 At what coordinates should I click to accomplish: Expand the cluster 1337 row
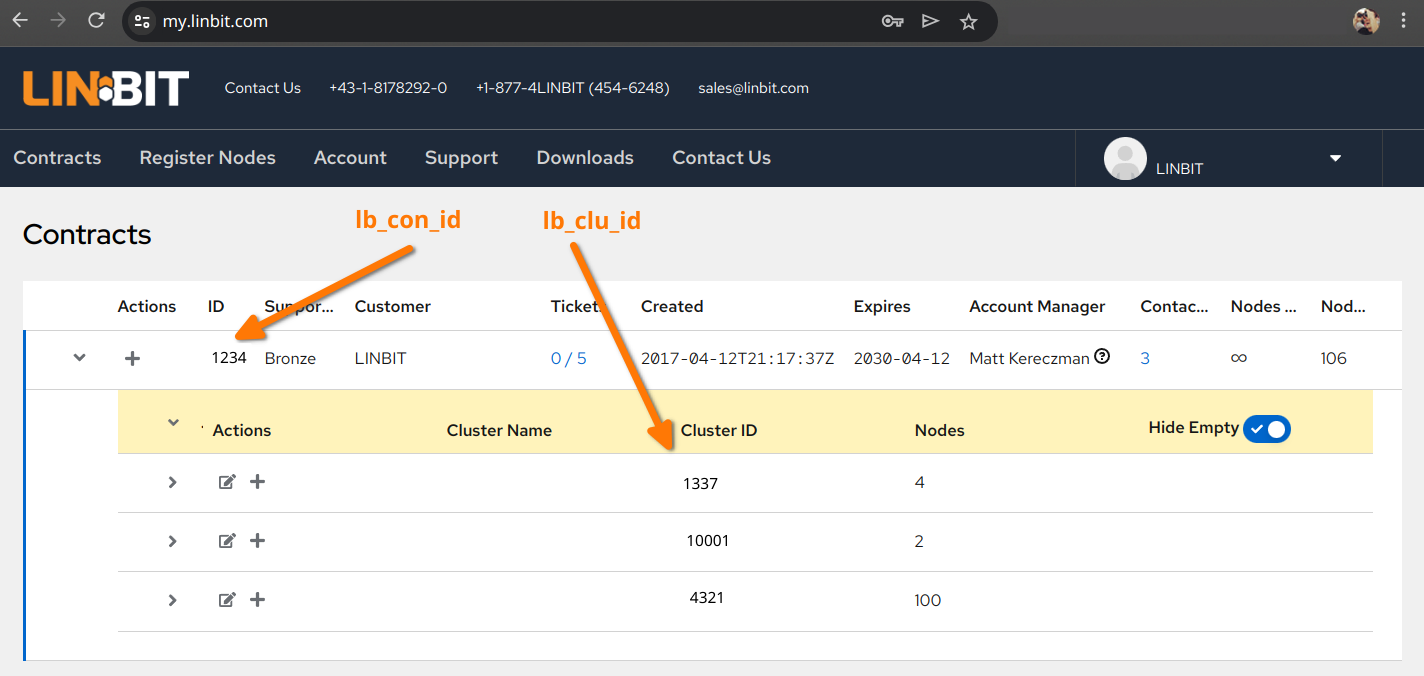tap(173, 482)
